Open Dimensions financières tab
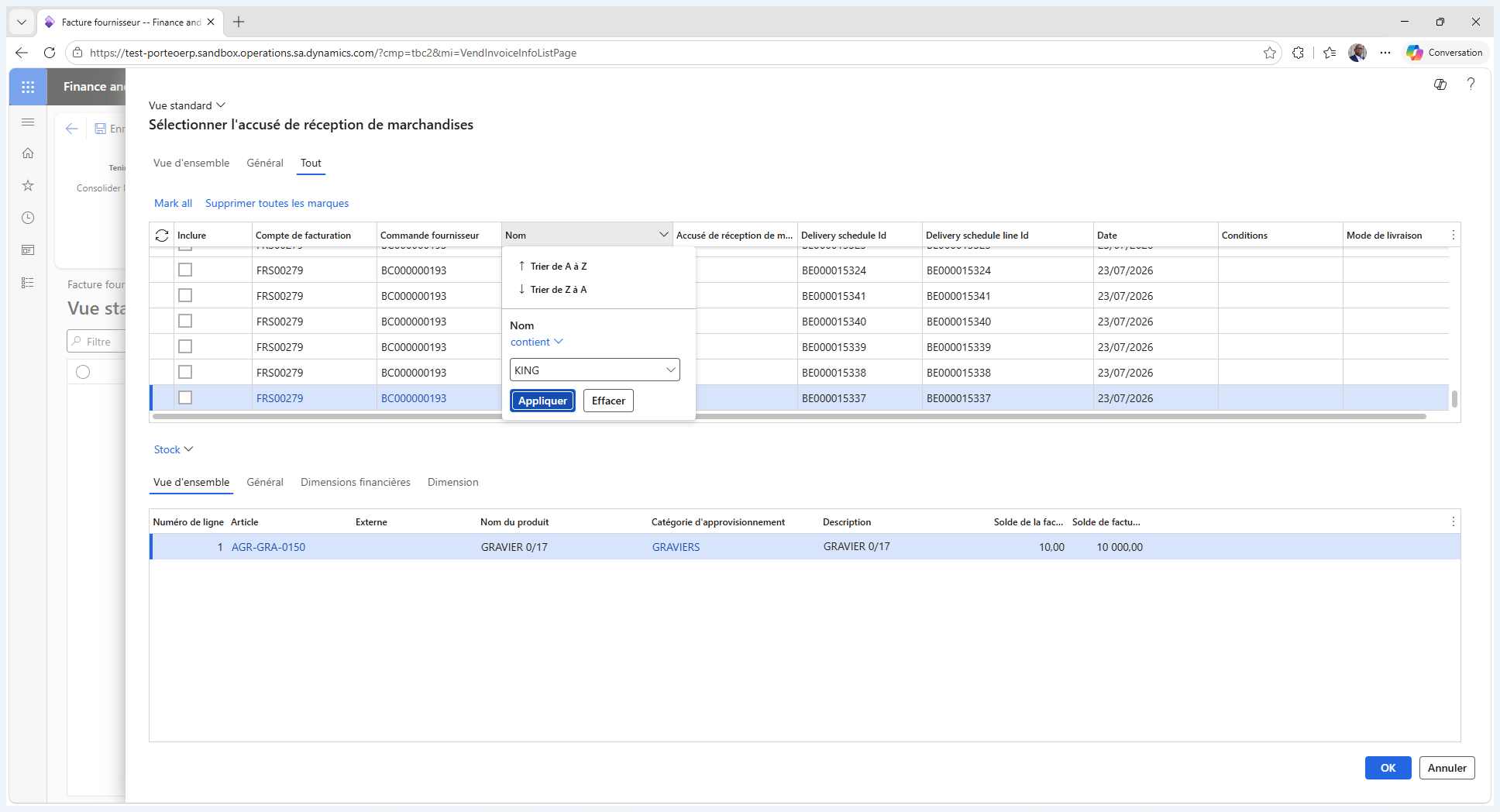This screenshot has width=1500, height=812. [x=356, y=482]
